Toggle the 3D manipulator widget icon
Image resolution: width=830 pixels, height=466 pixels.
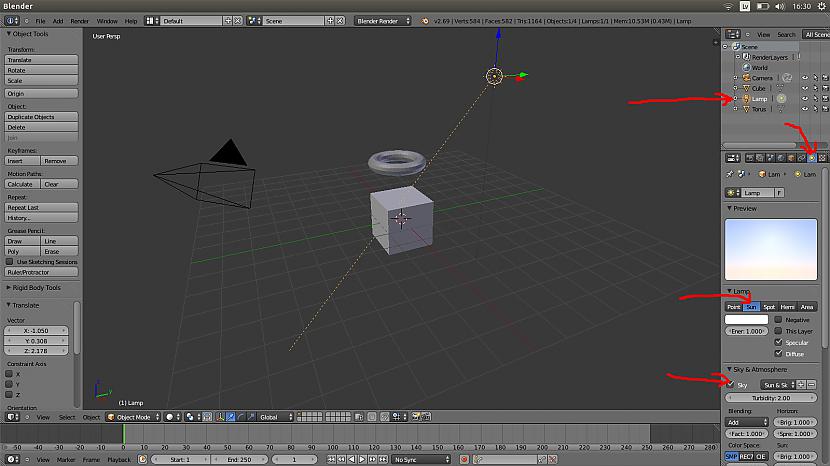[x=220, y=417]
